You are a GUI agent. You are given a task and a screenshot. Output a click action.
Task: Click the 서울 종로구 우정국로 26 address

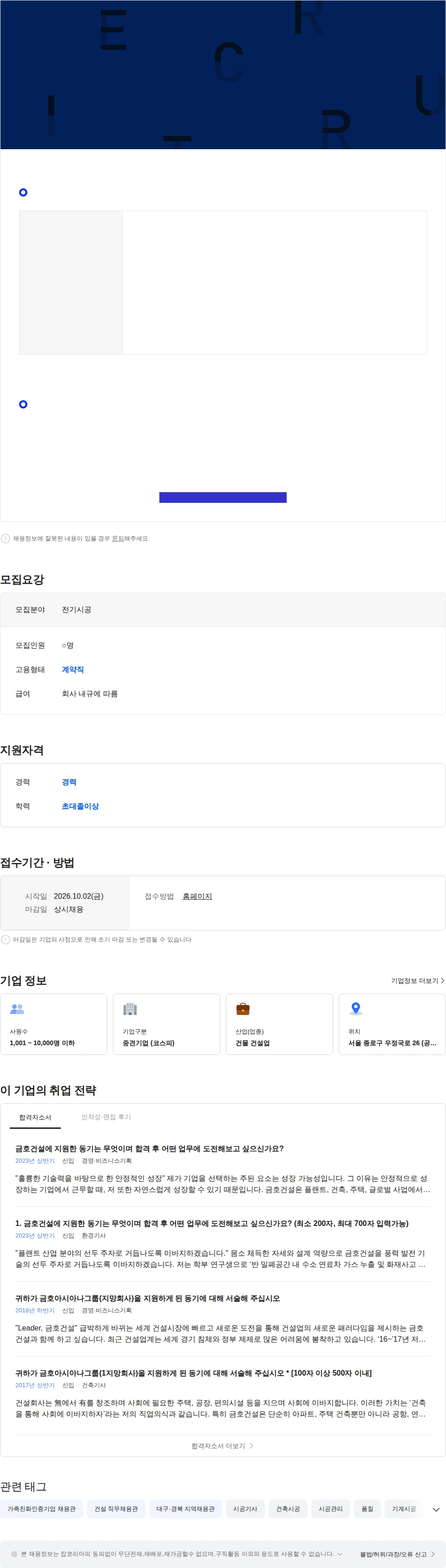[393, 1043]
